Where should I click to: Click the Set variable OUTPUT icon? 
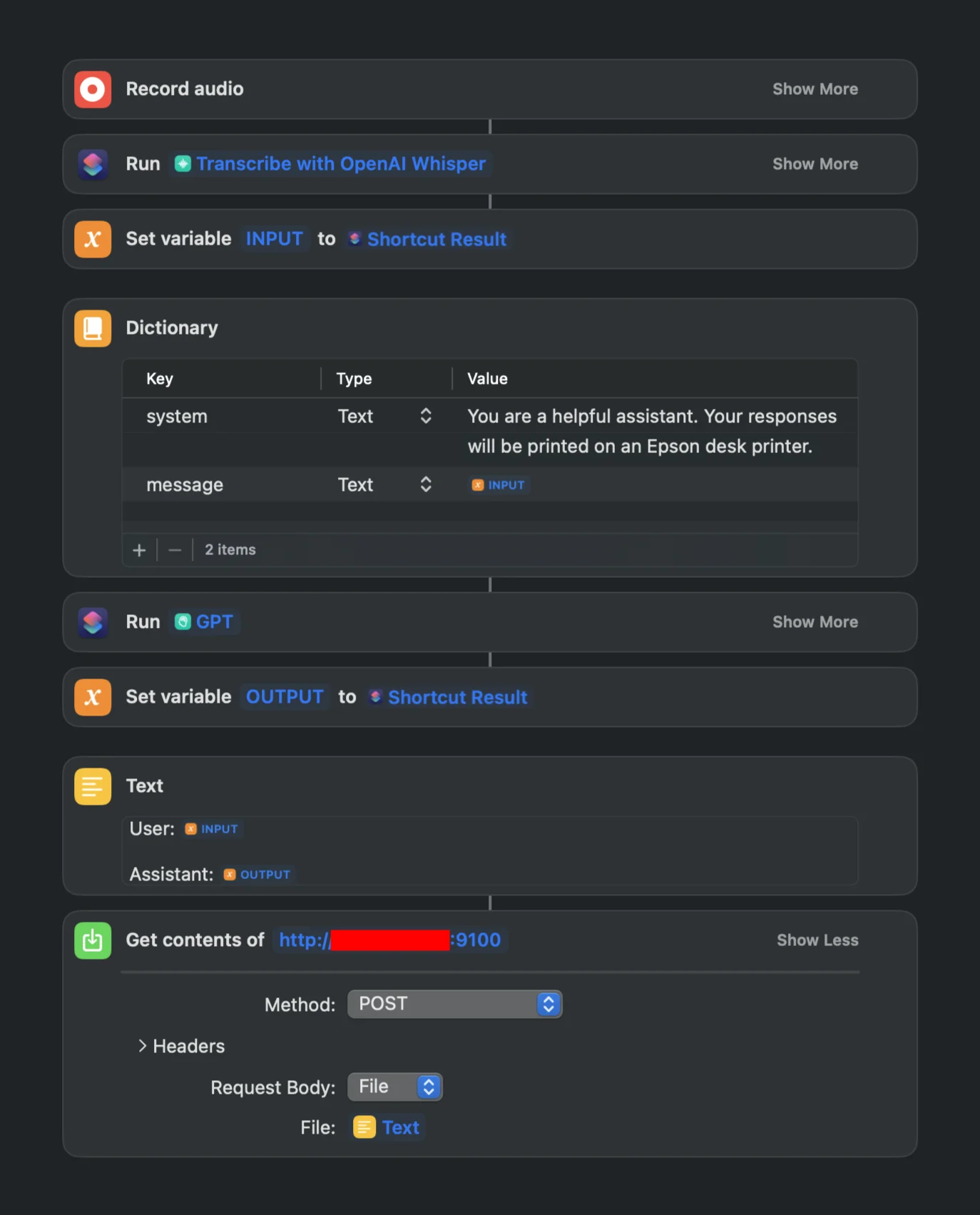(92, 697)
